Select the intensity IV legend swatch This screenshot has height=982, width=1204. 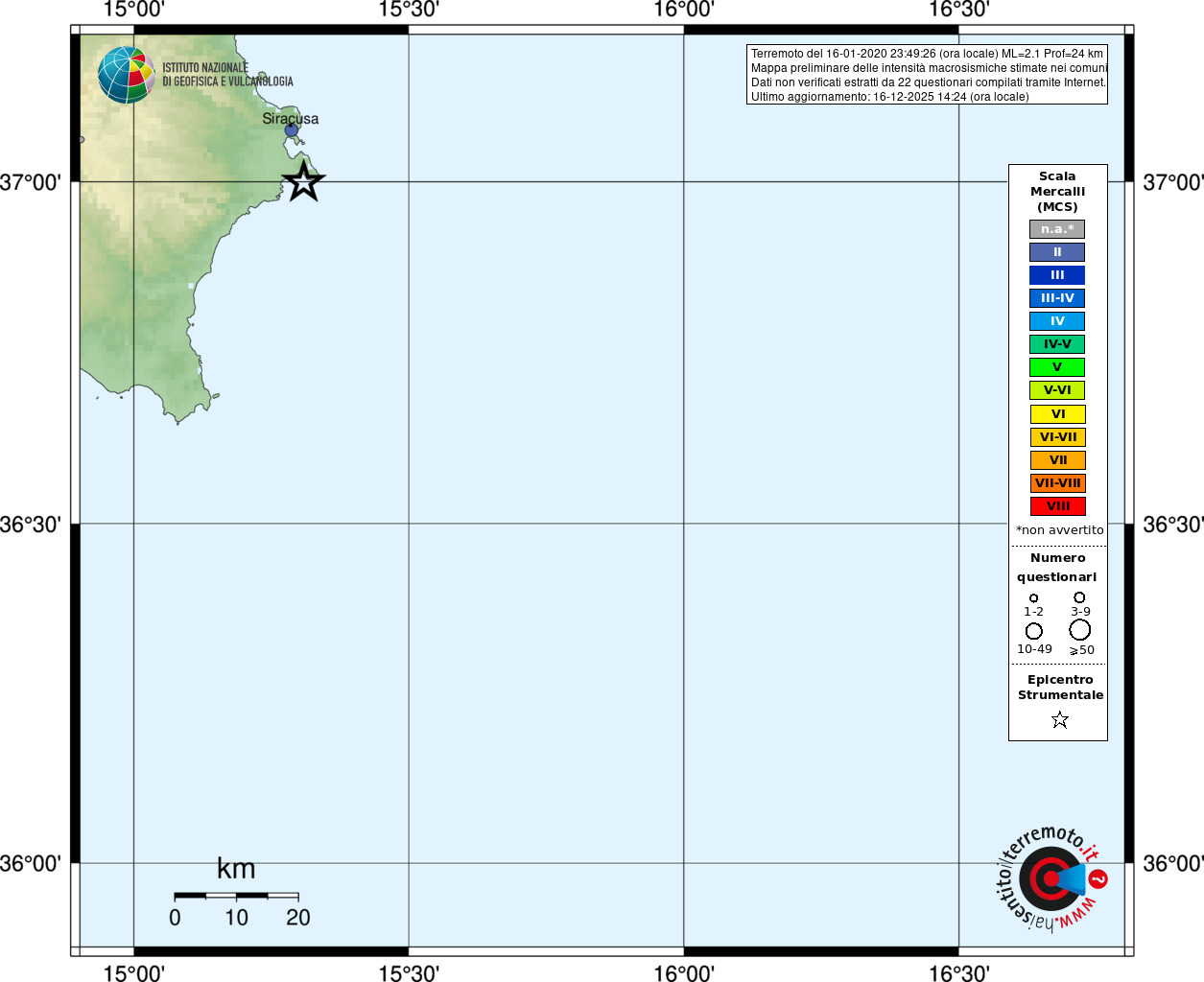tap(1057, 321)
